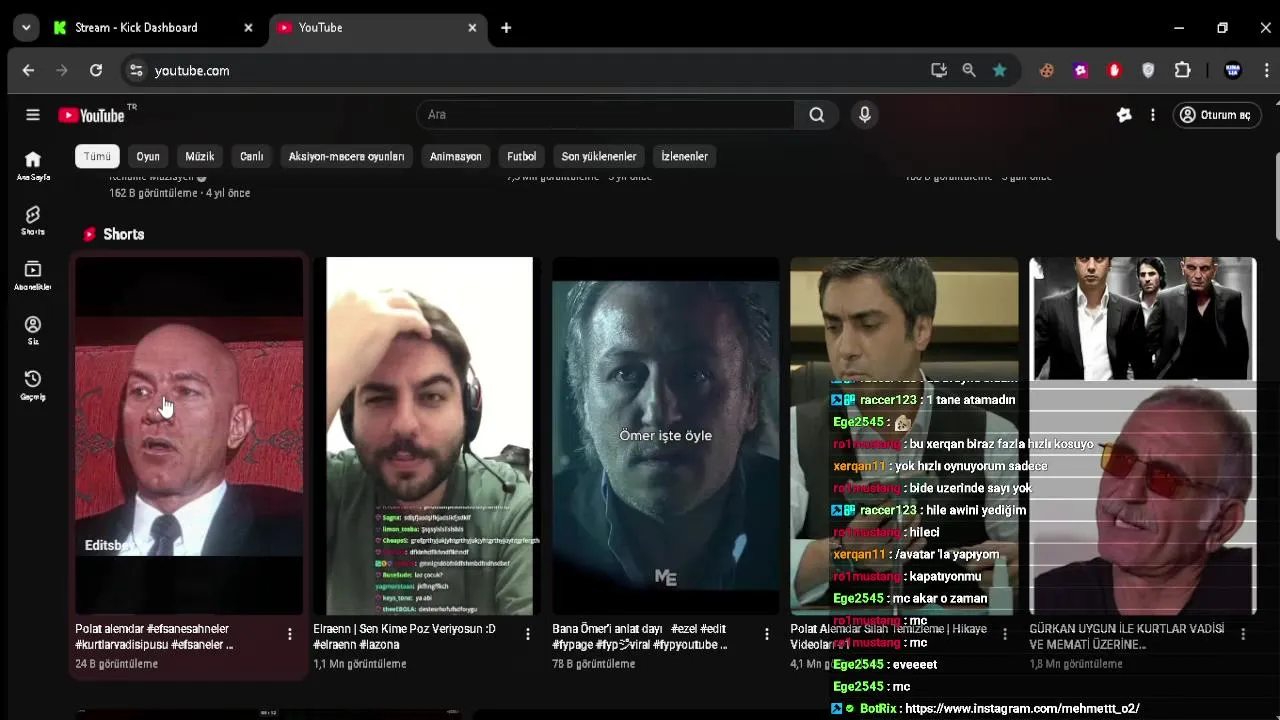Image resolution: width=1280 pixels, height=720 pixels.
Task: Close the Kick Dashboard tab
Action: [248, 28]
